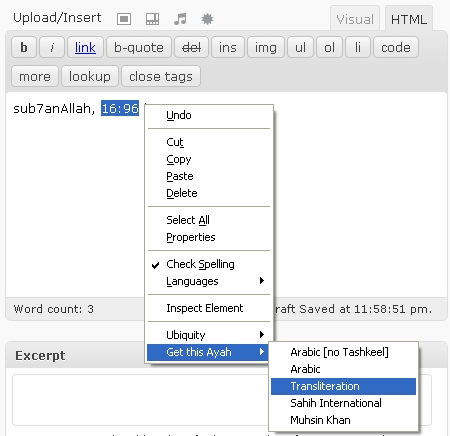
Task: Click the Excerpt panel heading
Action: point(40,356)
